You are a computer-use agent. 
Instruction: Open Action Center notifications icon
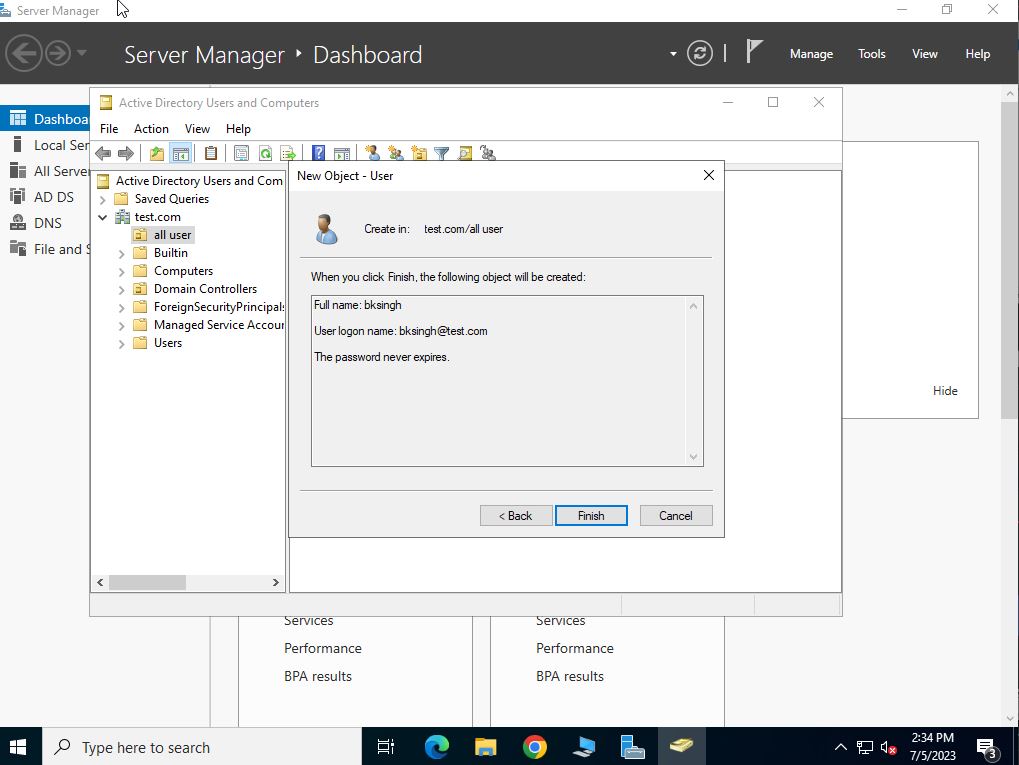987,749
